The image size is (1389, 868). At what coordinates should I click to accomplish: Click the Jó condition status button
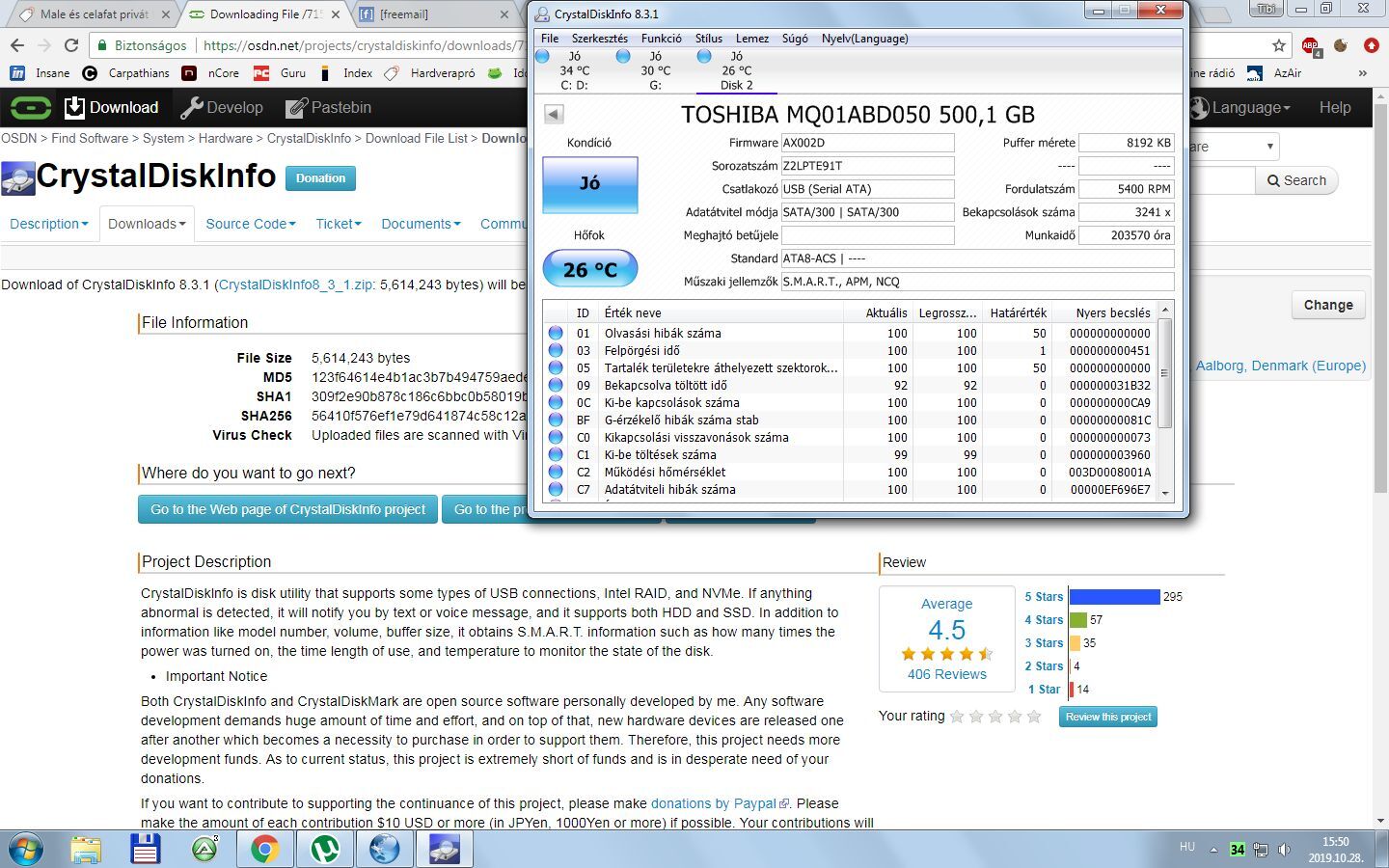click(x=589, y=184)
